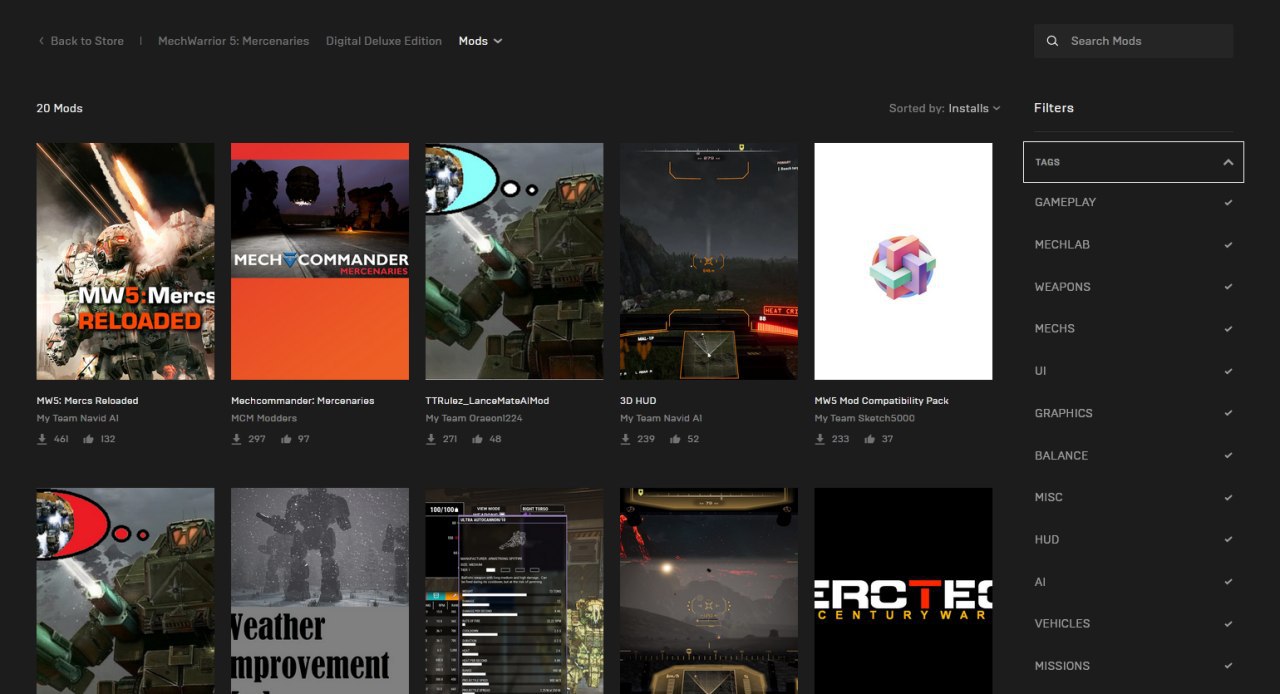Click the download icon under MW5: Mercs Reloaded

point(41,439)
